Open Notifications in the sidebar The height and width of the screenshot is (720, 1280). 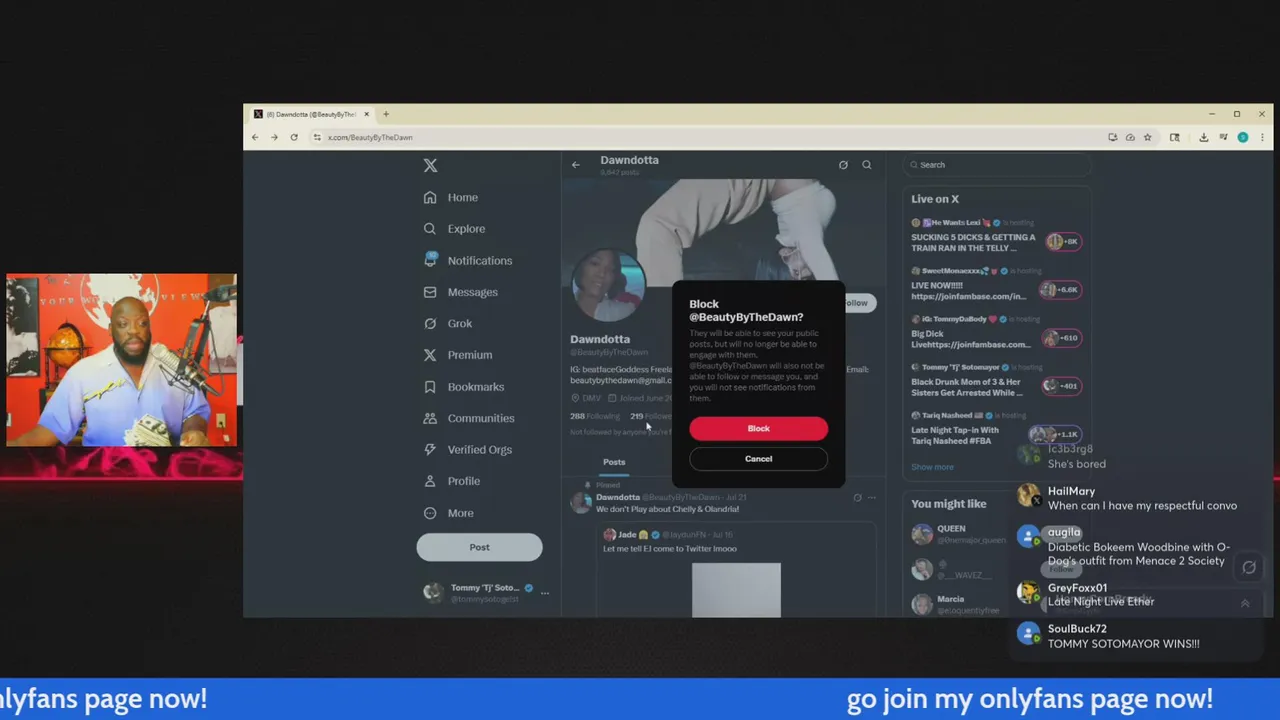[x=479, y=261]
